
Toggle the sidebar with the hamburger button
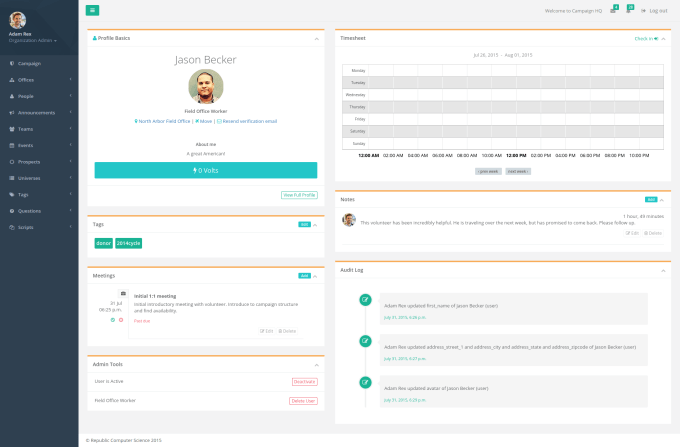click(x=92, y=10)
